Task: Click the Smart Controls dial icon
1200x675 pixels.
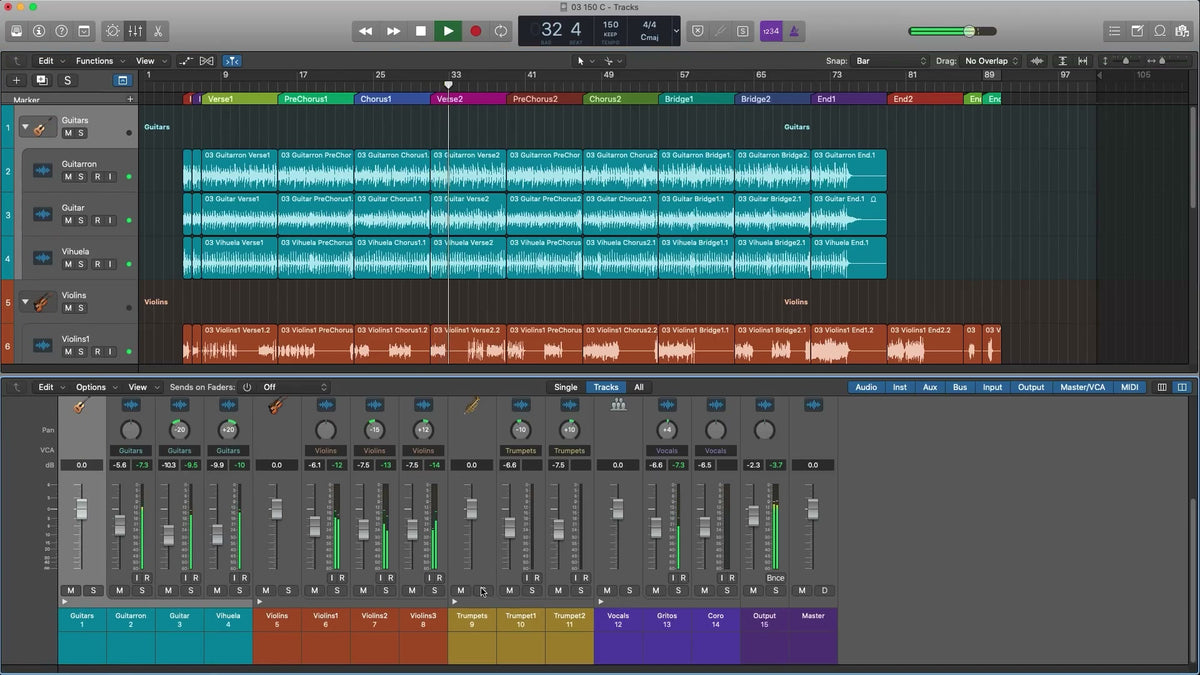Action: (112, 31)
